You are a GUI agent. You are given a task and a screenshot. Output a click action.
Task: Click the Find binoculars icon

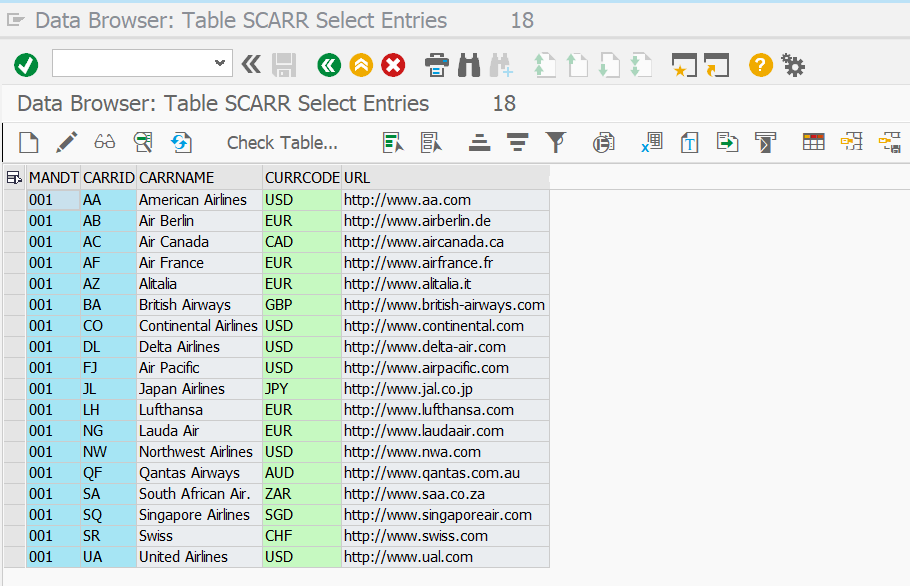[469, 65]
